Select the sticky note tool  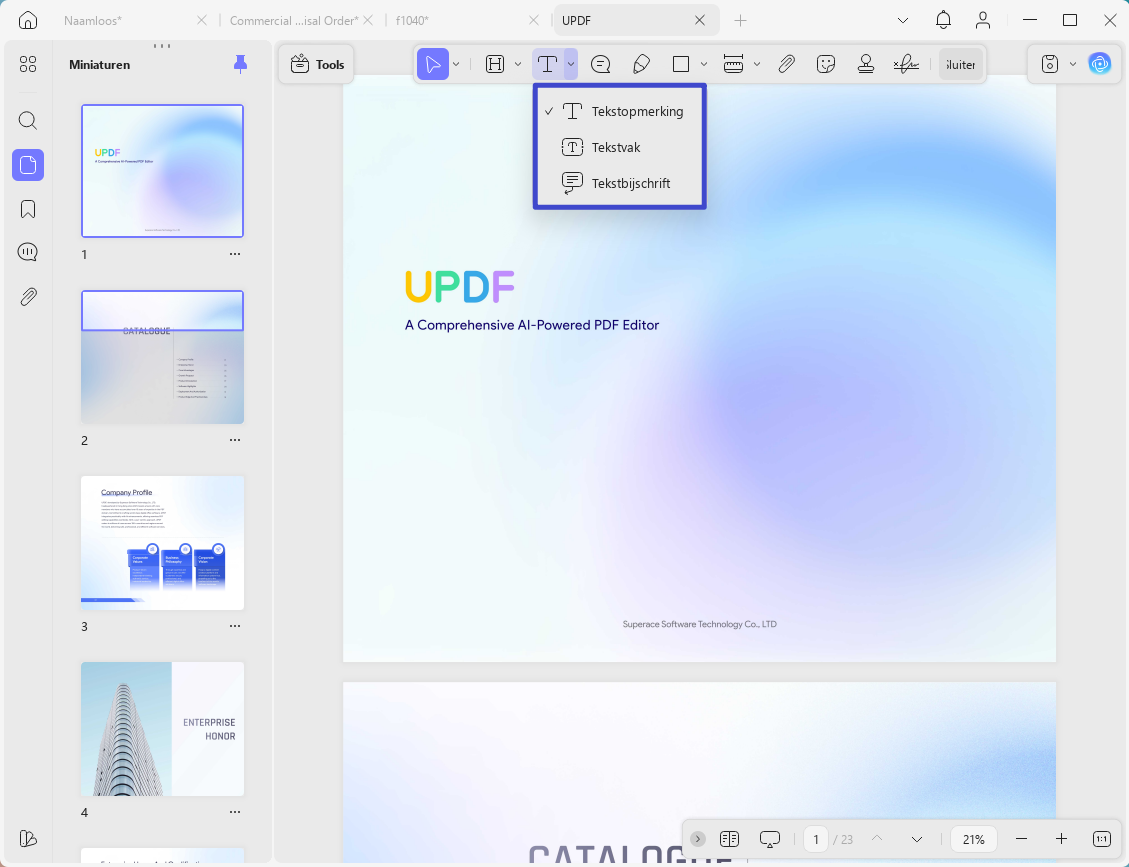[601, 64]
